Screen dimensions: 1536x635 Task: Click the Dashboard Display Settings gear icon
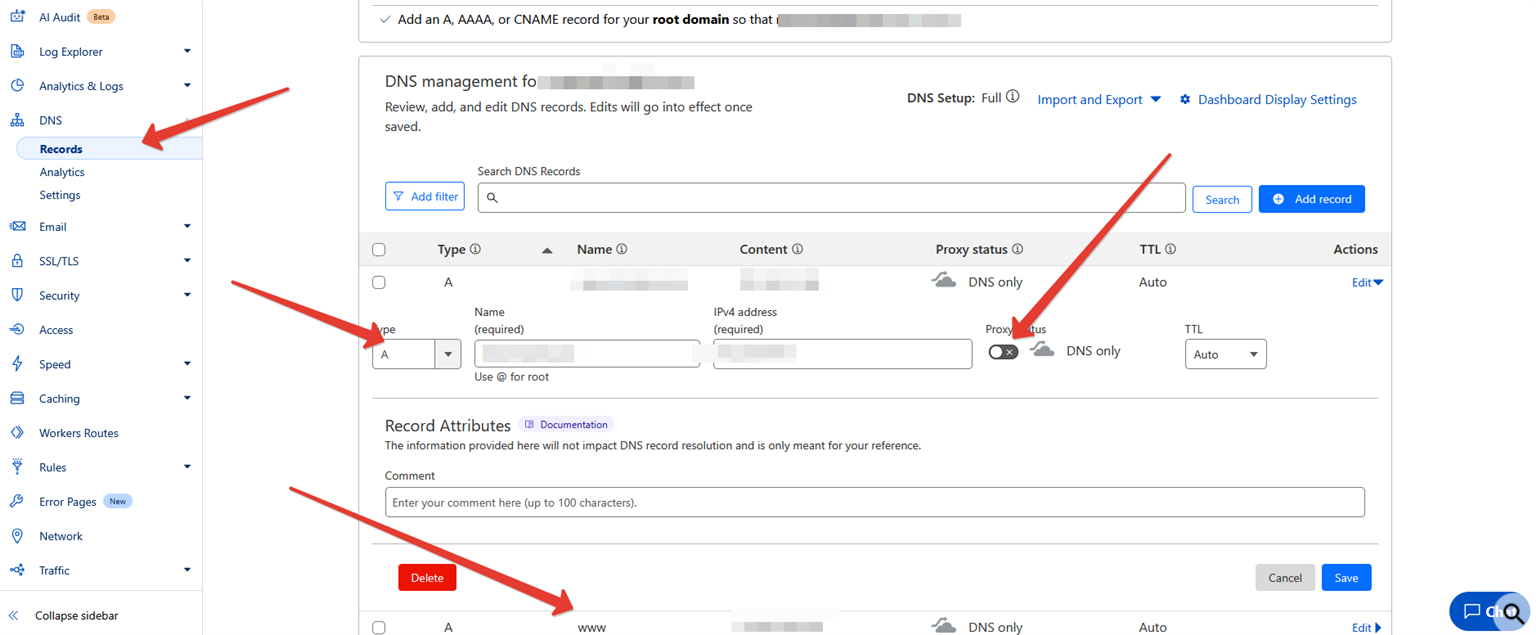(1185, 100)
